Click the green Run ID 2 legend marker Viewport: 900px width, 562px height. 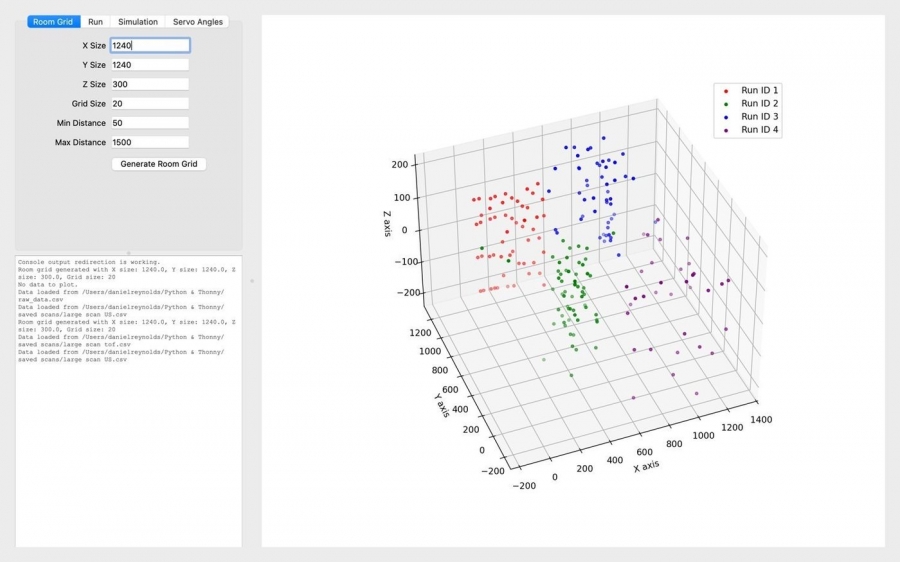point(726,104)
